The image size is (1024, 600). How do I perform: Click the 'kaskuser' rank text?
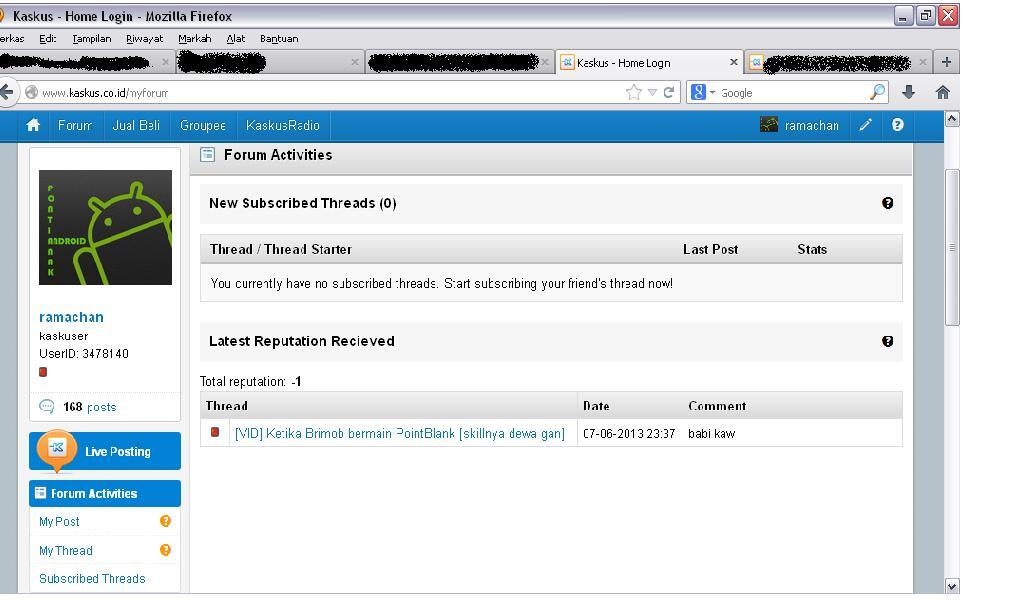(63, 336)
